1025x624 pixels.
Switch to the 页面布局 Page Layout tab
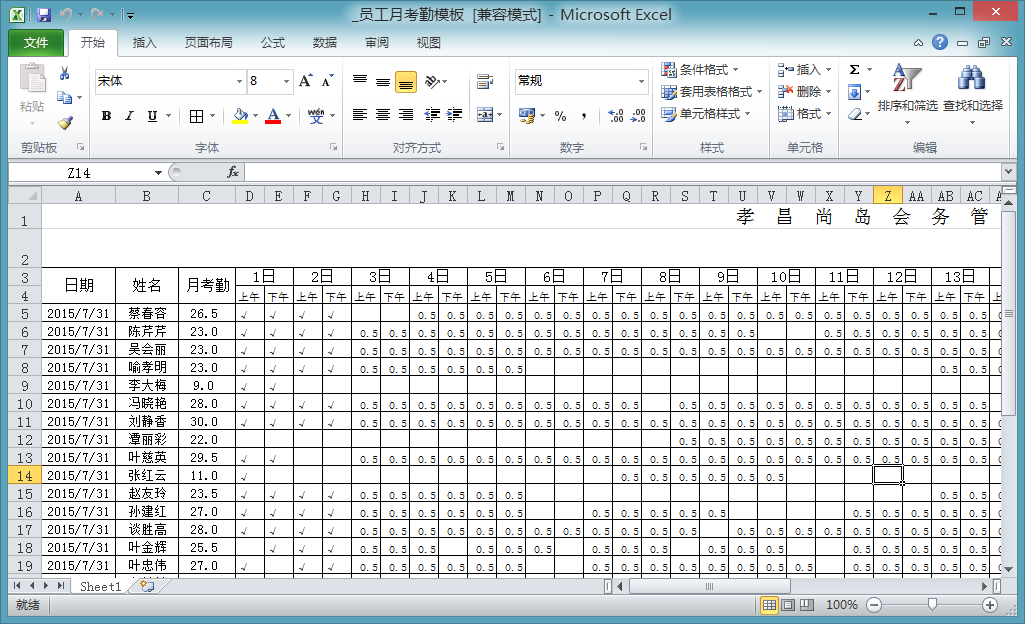coord(209,42)
